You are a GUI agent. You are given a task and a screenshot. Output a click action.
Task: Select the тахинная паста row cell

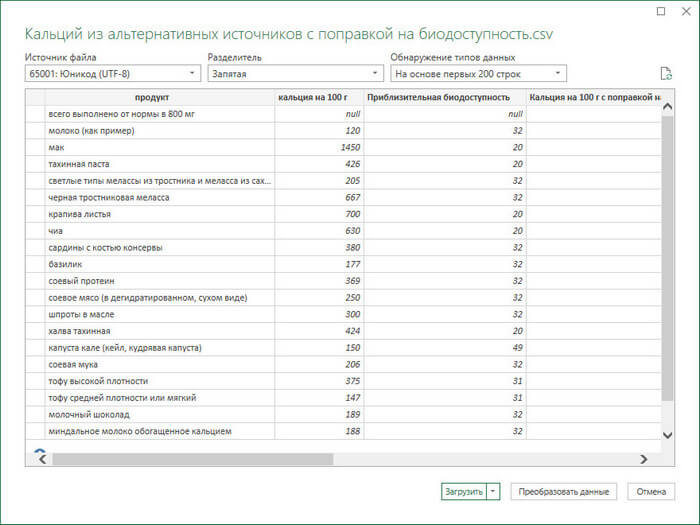[x=159, y=164]
